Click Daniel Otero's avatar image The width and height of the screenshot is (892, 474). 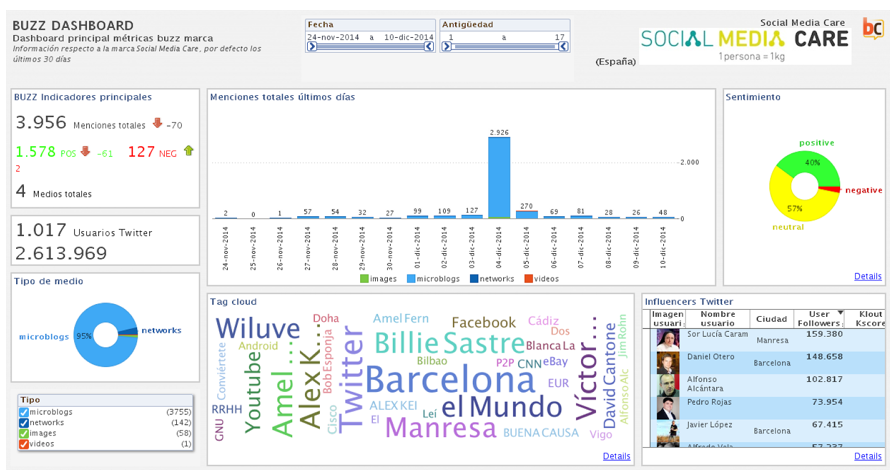(x=667, y=362)
